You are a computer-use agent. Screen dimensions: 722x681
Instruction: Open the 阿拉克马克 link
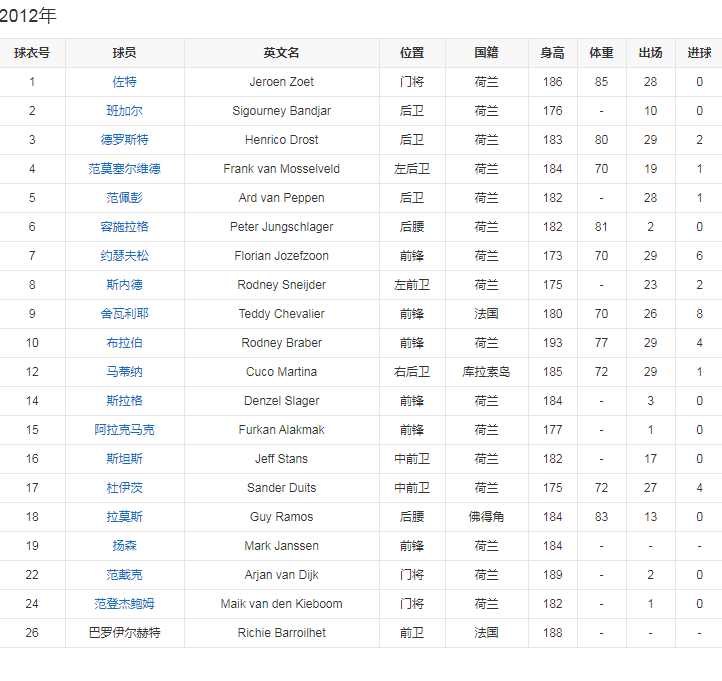pos(125,430)
